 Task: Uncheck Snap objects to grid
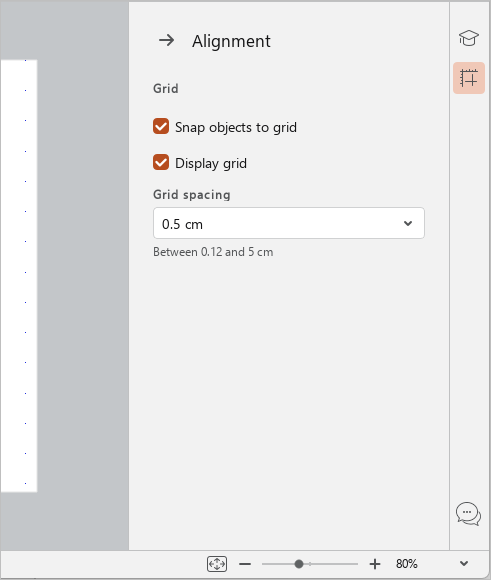coord(161,127)
